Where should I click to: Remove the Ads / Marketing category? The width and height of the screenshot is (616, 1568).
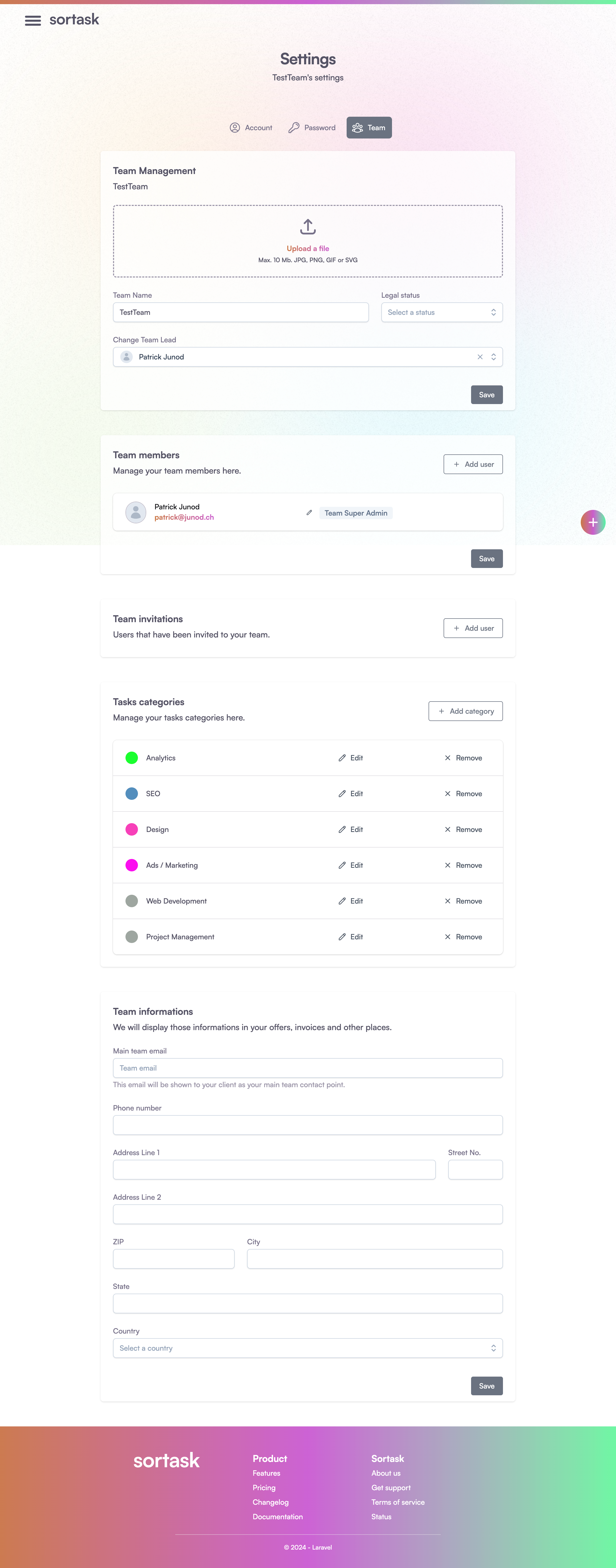tap(463, 865)
